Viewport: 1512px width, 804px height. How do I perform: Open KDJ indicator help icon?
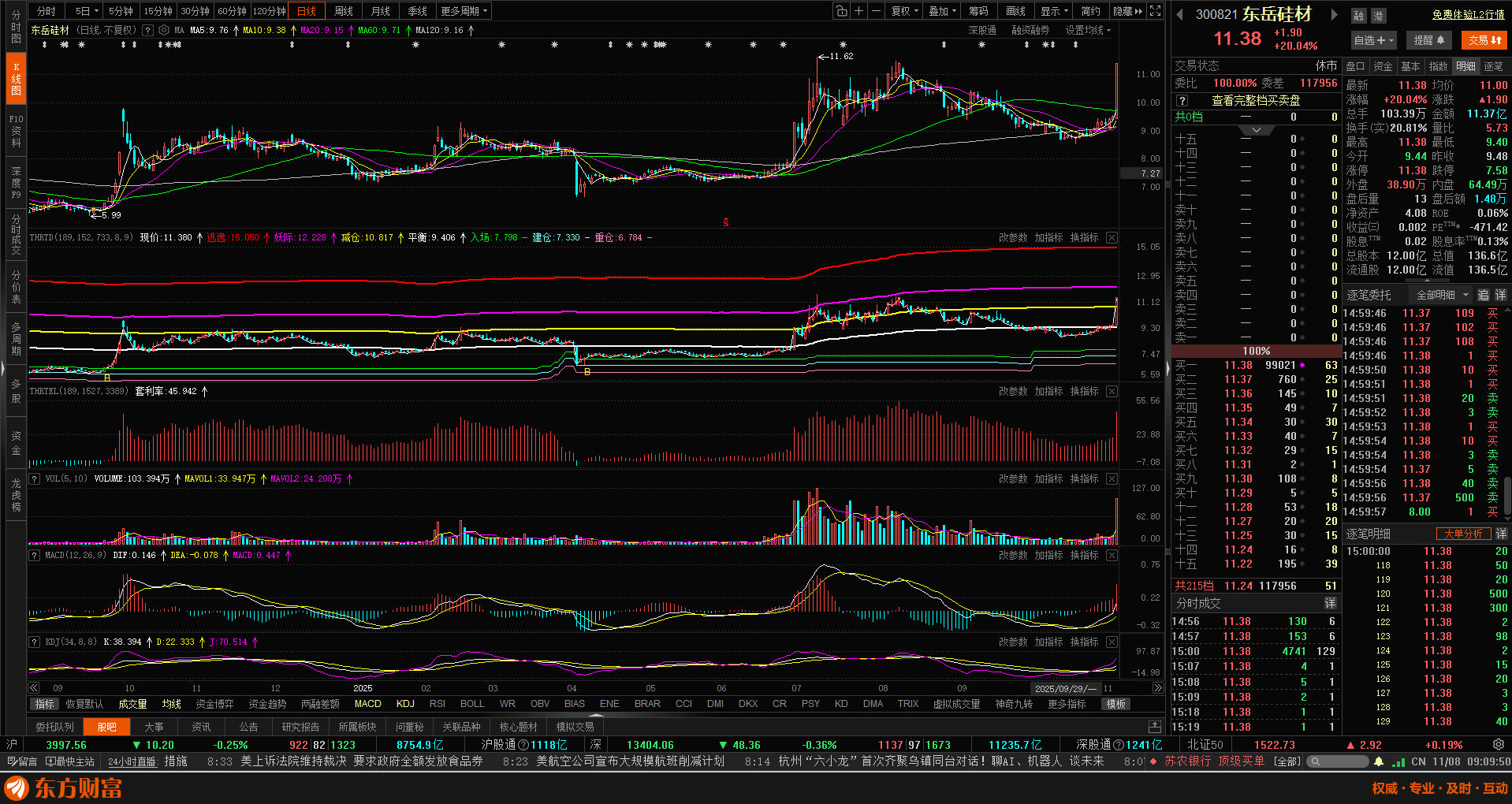35,642
